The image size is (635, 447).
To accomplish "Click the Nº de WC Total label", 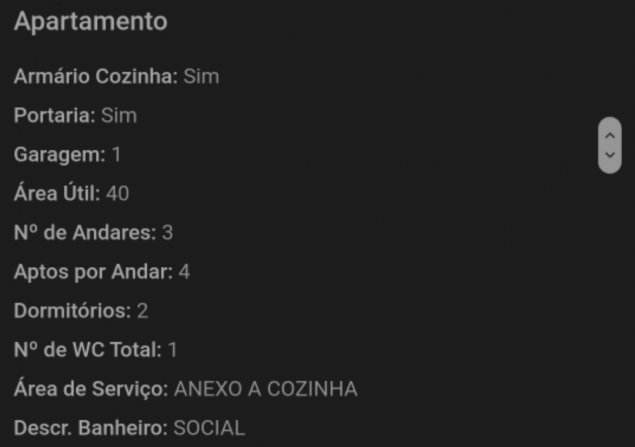I will tap(88, 350).
